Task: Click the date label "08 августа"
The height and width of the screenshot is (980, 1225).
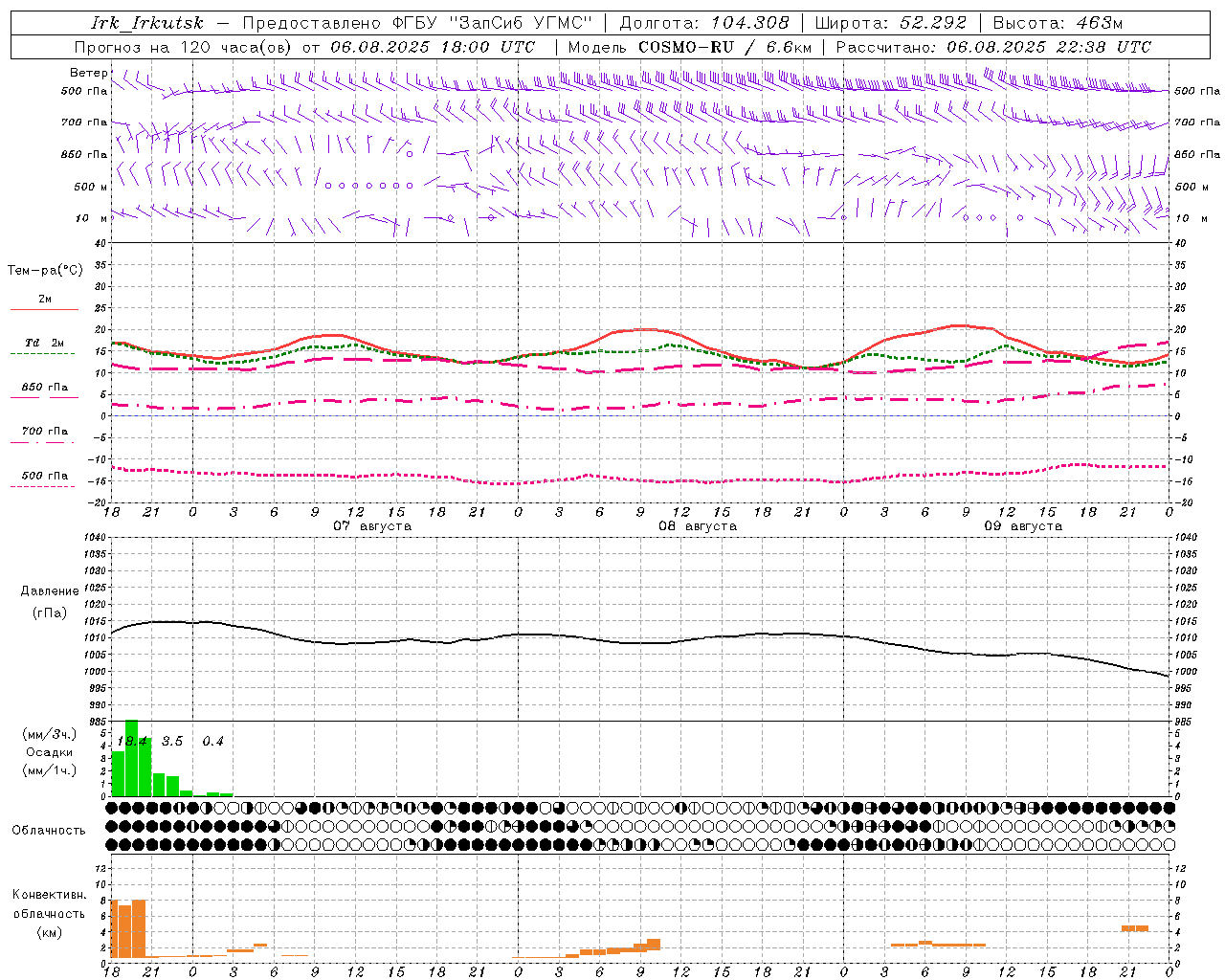Action: click(698, 526)
